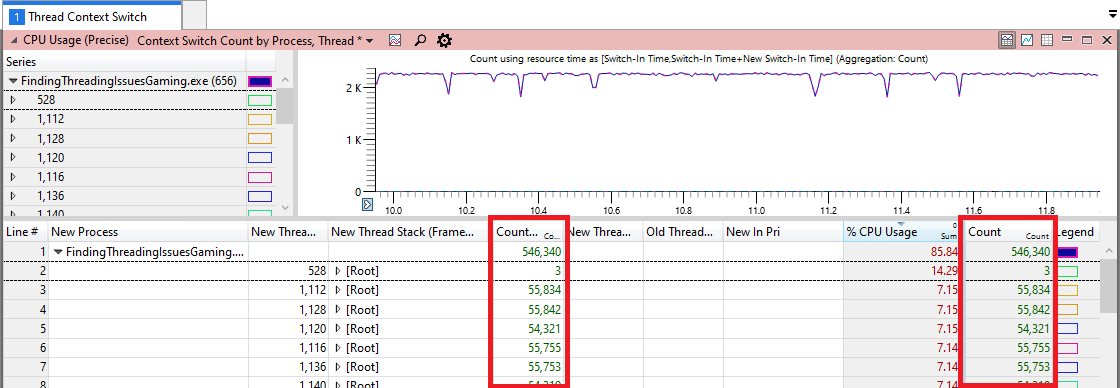Select CPU usage value 85.84
This screenshot has height=388, width=1120.
943,252
